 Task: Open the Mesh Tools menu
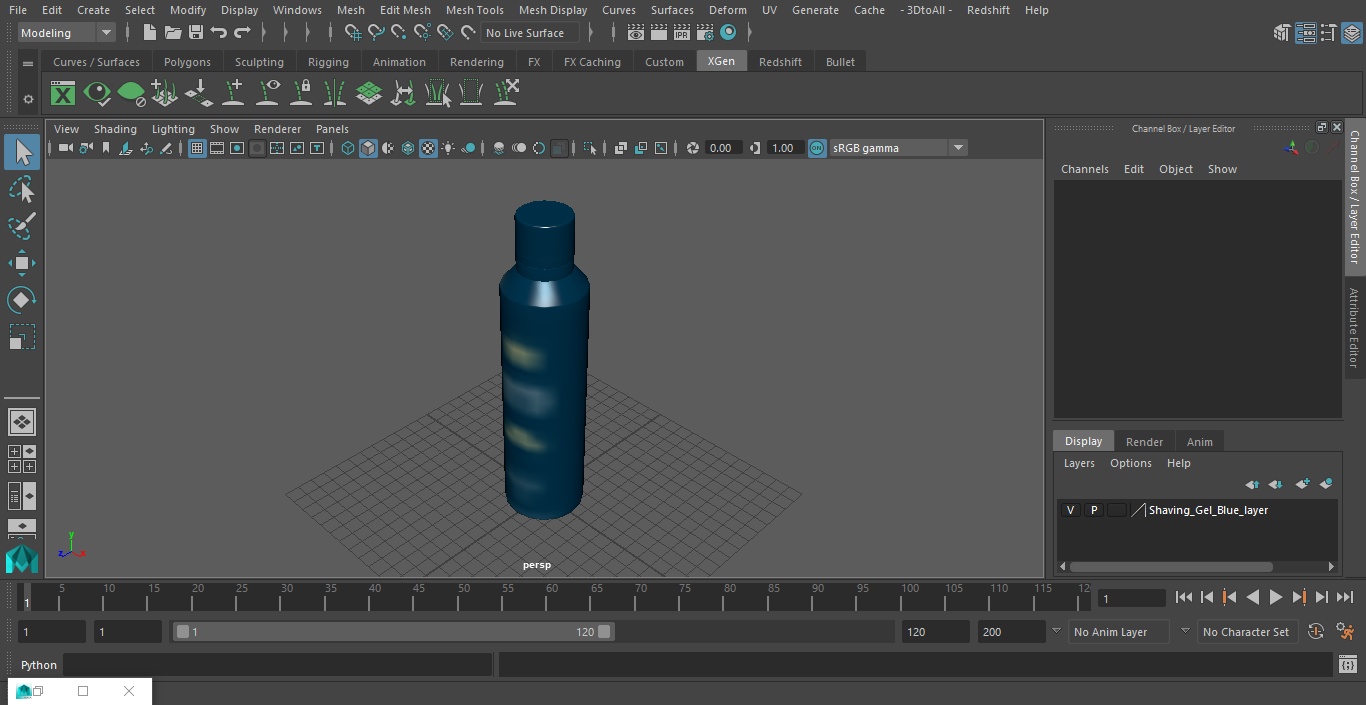pyautogui.click(x=475, y=10)
